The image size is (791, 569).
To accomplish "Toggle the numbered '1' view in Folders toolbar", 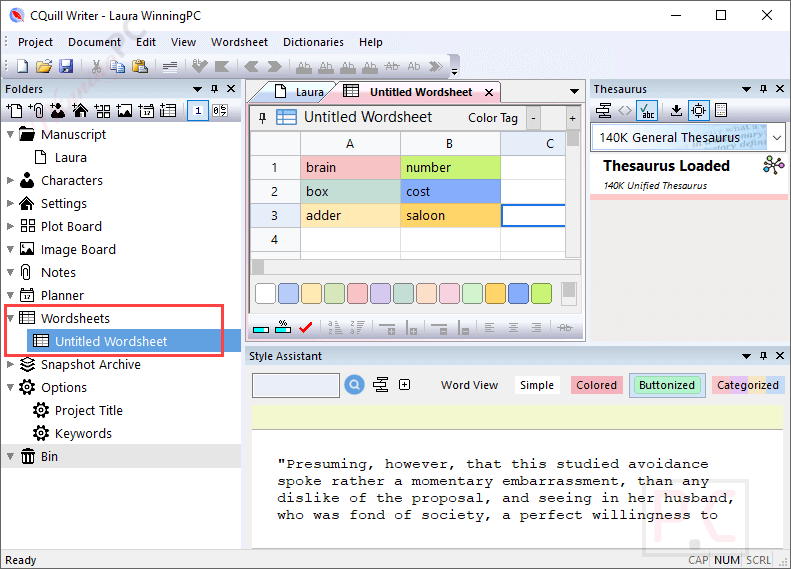I will 198,110.
